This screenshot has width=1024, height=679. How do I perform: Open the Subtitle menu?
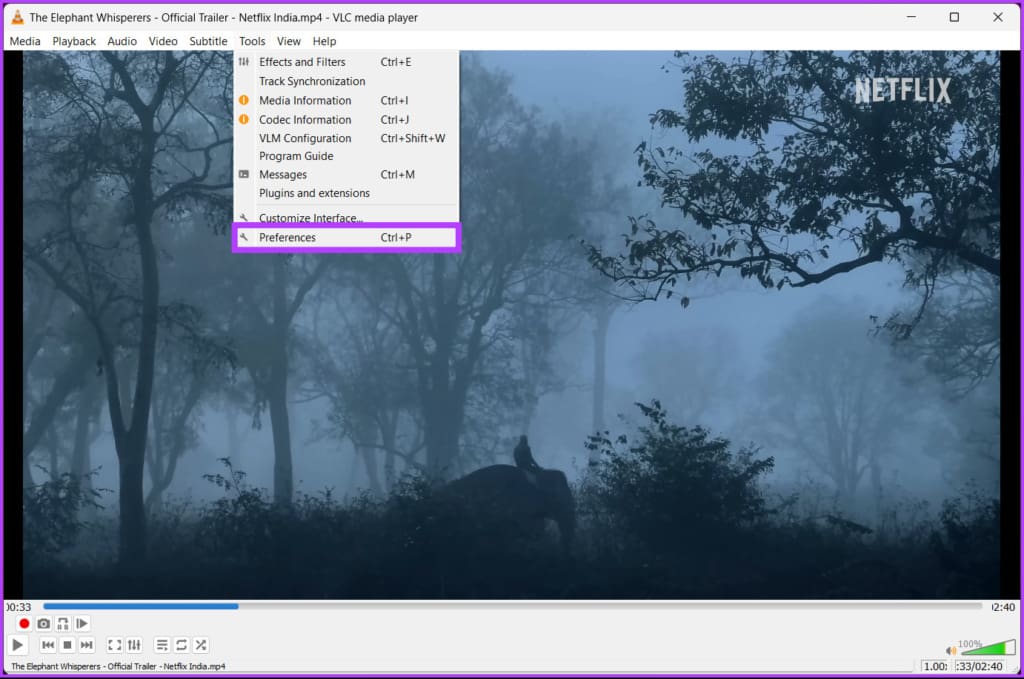(x=208, y=41)
